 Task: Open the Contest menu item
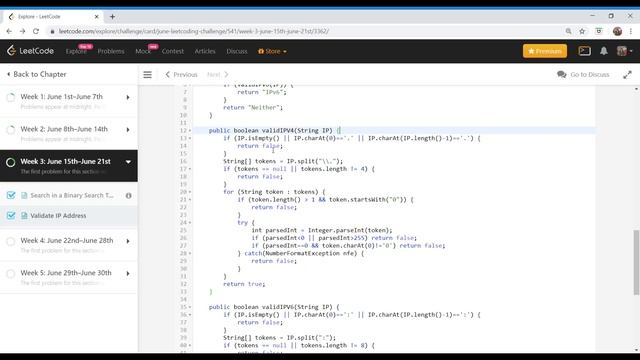point(173,51)
